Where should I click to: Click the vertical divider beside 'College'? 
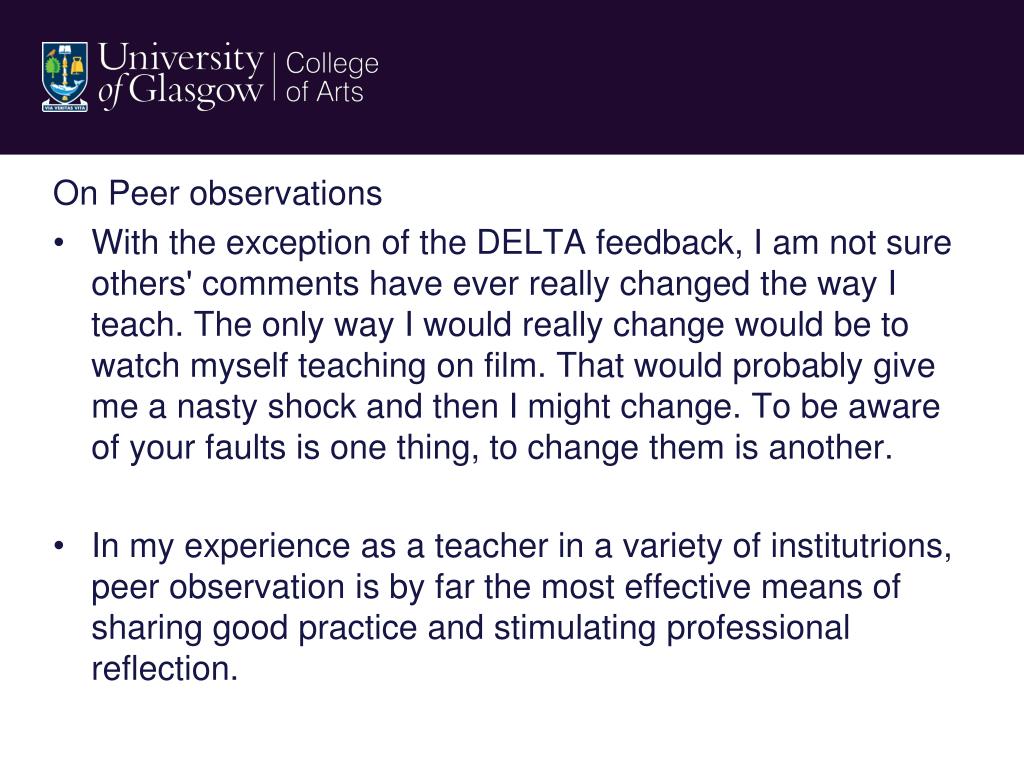[x=274, y=78]
